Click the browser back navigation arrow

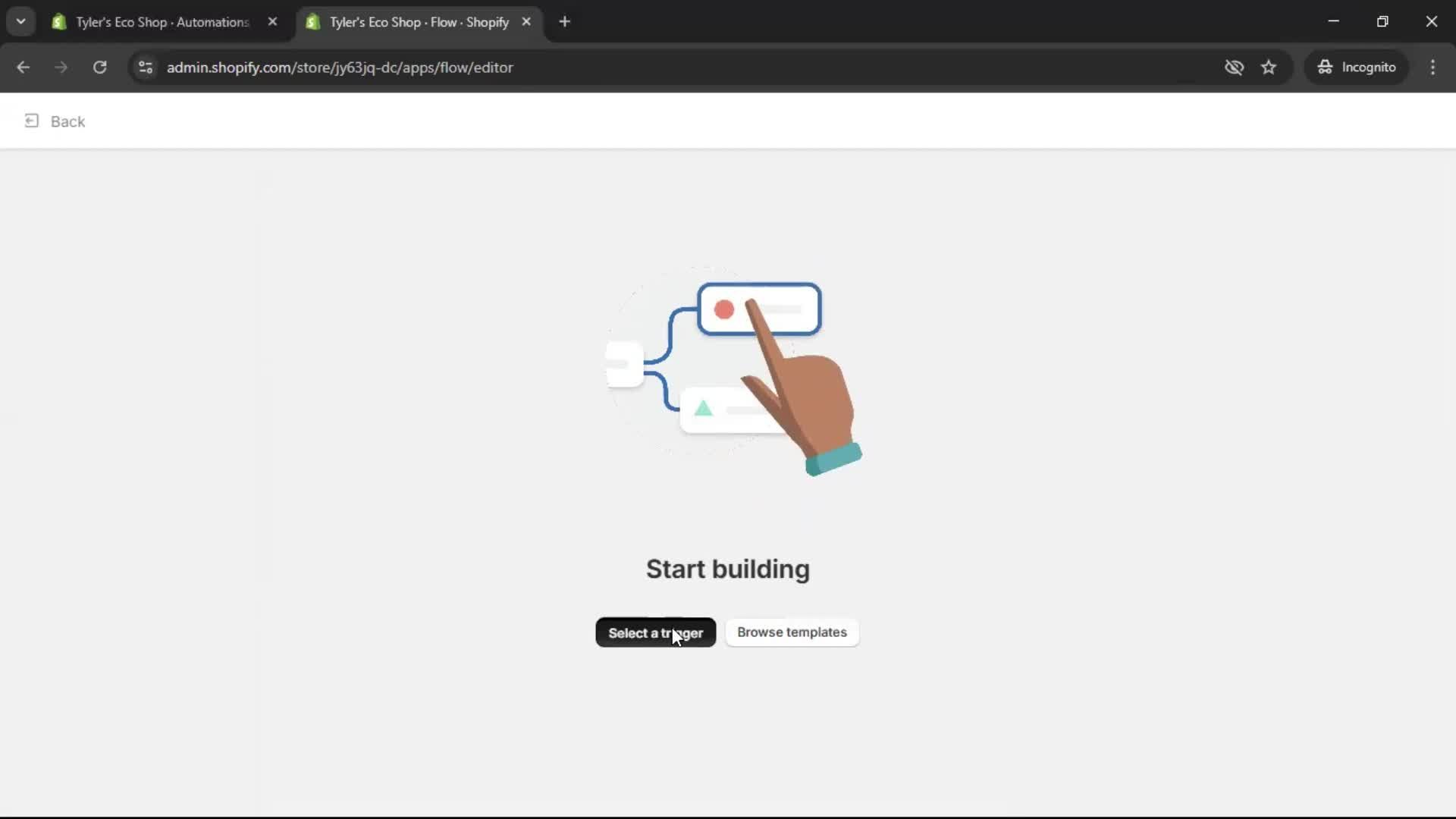click(24, 67)
